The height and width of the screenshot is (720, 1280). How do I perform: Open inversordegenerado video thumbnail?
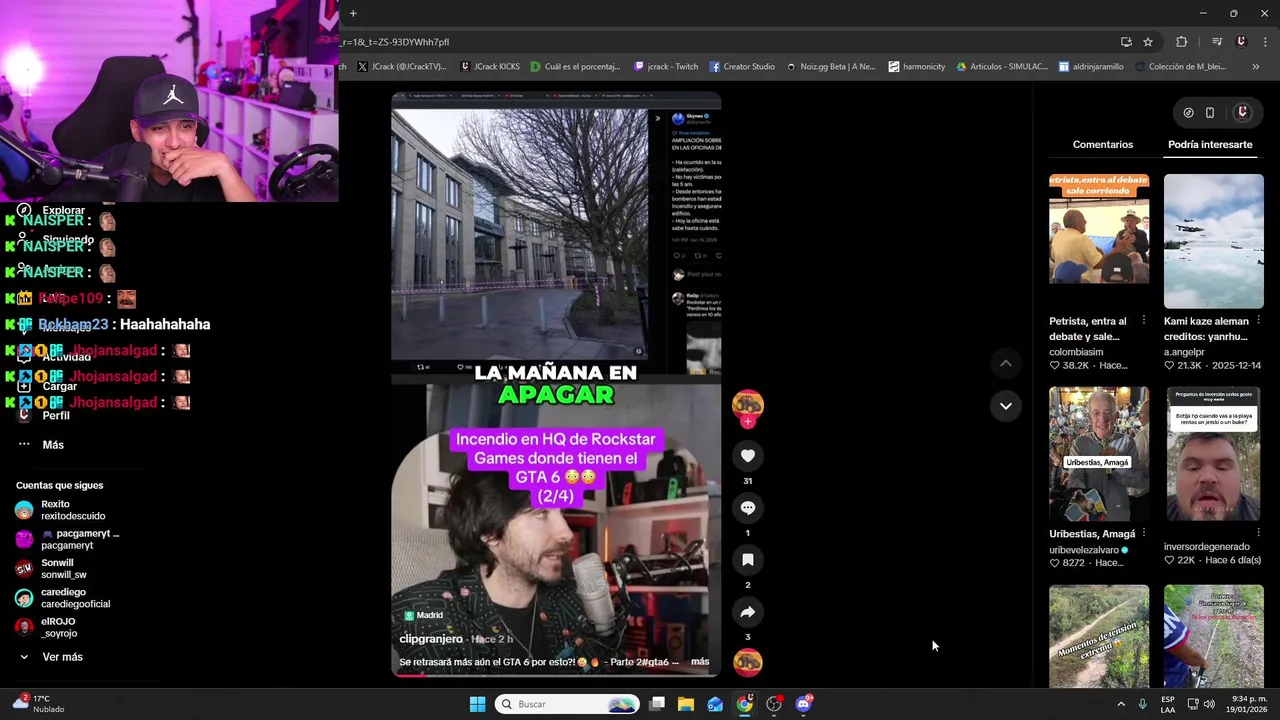coord(1213,454)
